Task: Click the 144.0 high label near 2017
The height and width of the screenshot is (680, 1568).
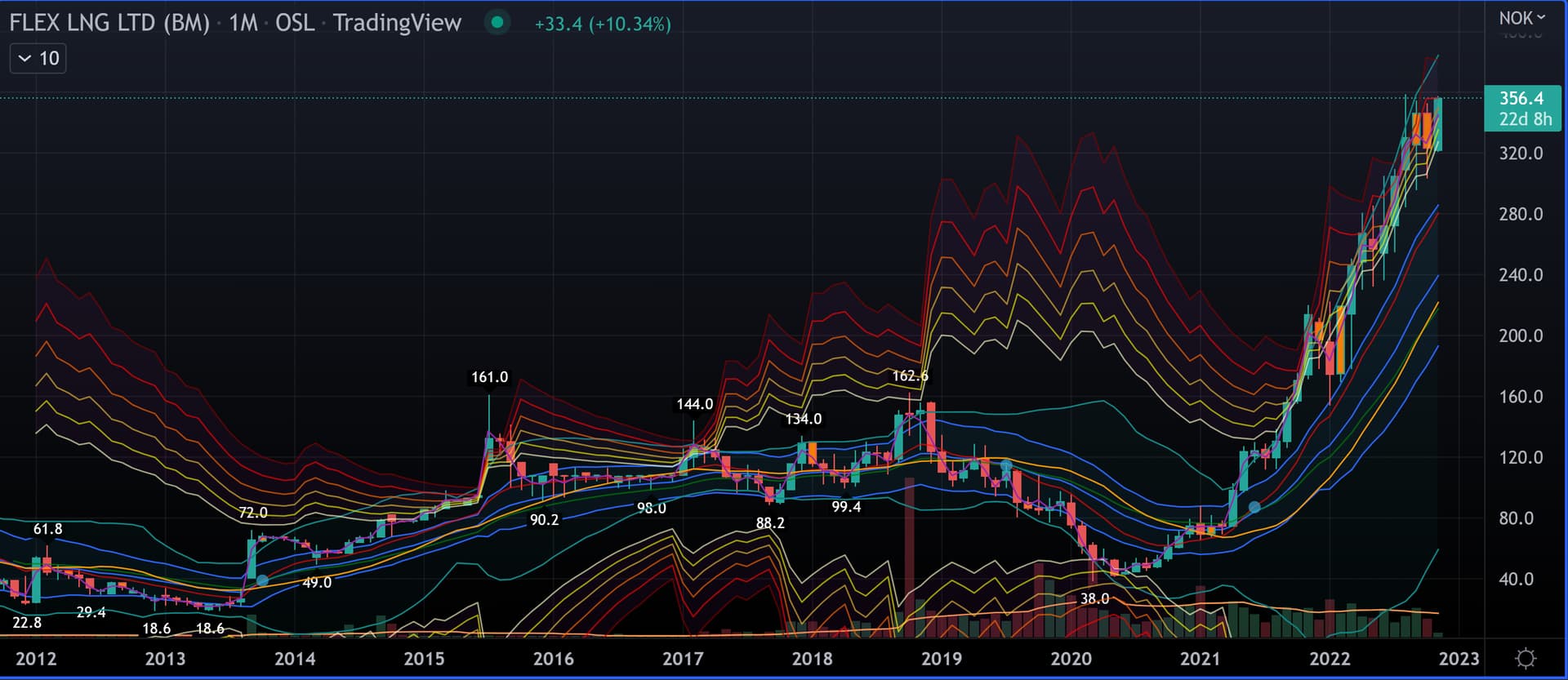Action: (694, 404)
